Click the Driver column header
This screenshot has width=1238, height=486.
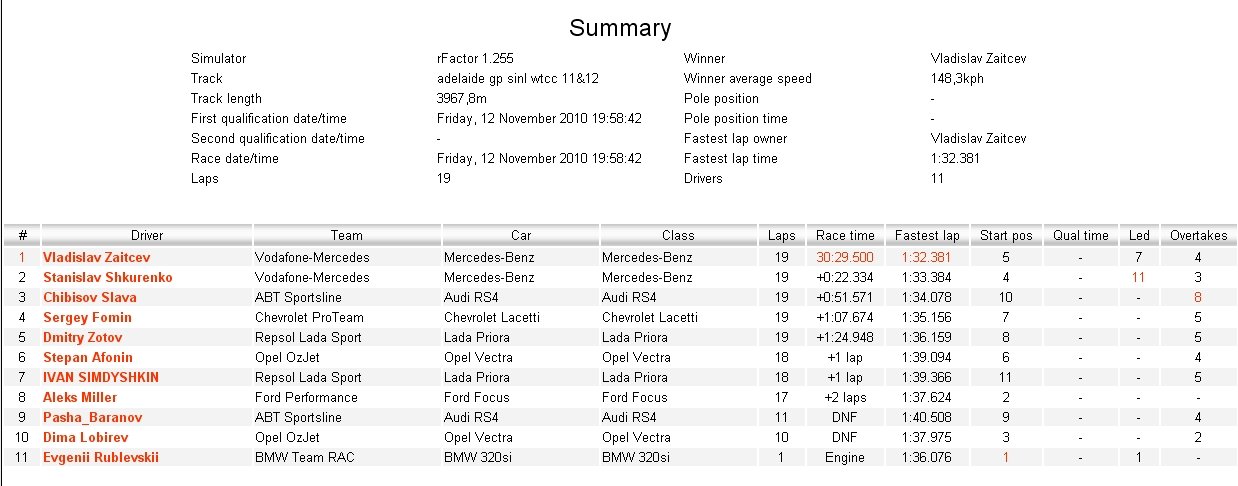click(147, 236)
